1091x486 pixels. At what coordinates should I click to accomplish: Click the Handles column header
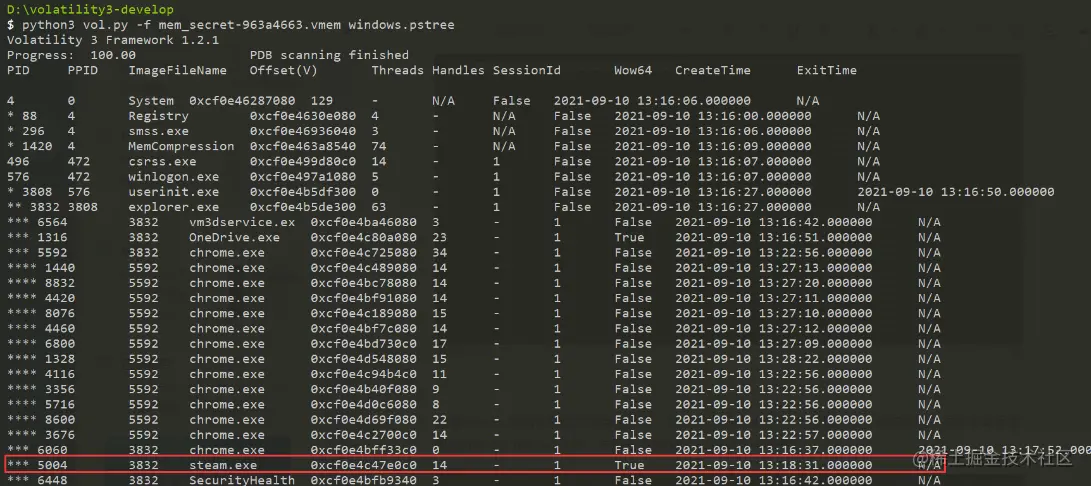458,70
